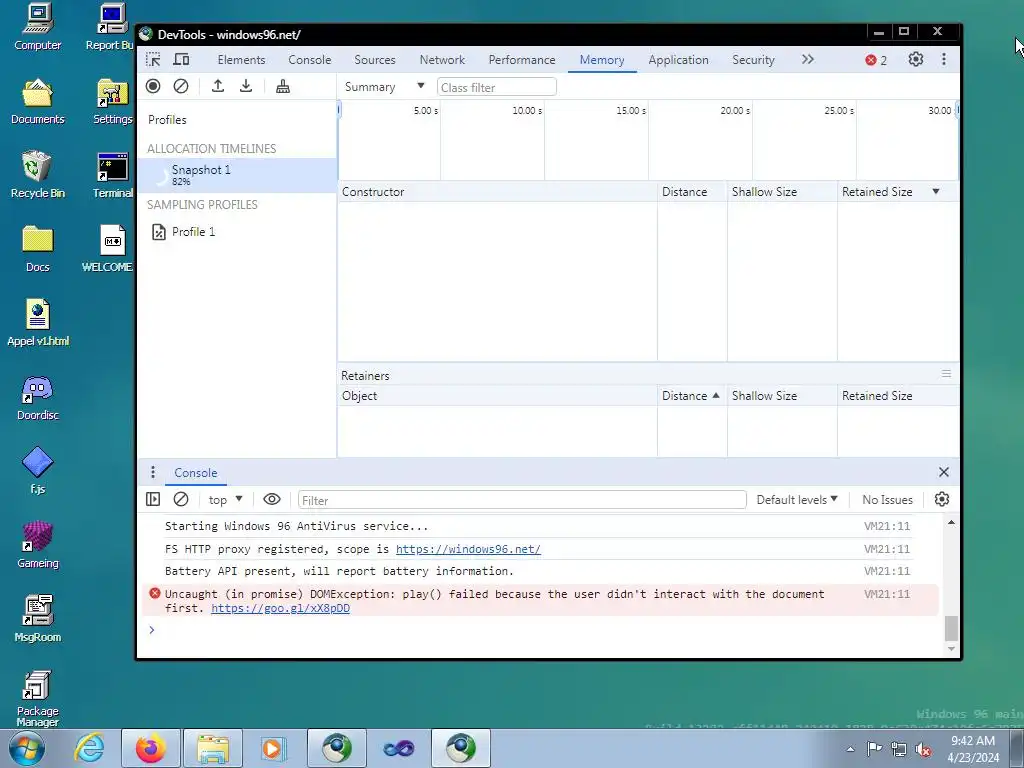Viewport: 1024px width, 768px height.
Task: Open top JavaScript context dropdown
Action: [225, 500]
